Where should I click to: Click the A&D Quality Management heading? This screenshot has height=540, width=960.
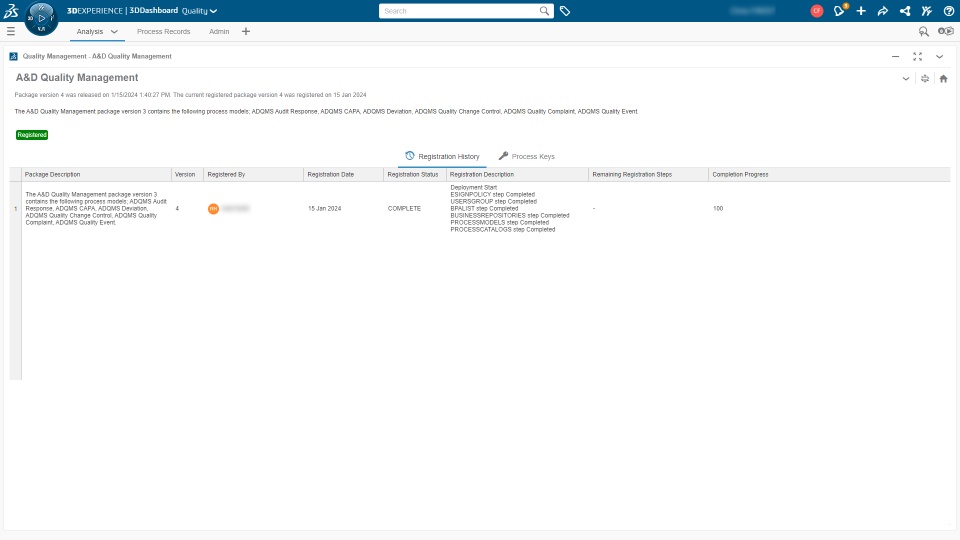77,78
